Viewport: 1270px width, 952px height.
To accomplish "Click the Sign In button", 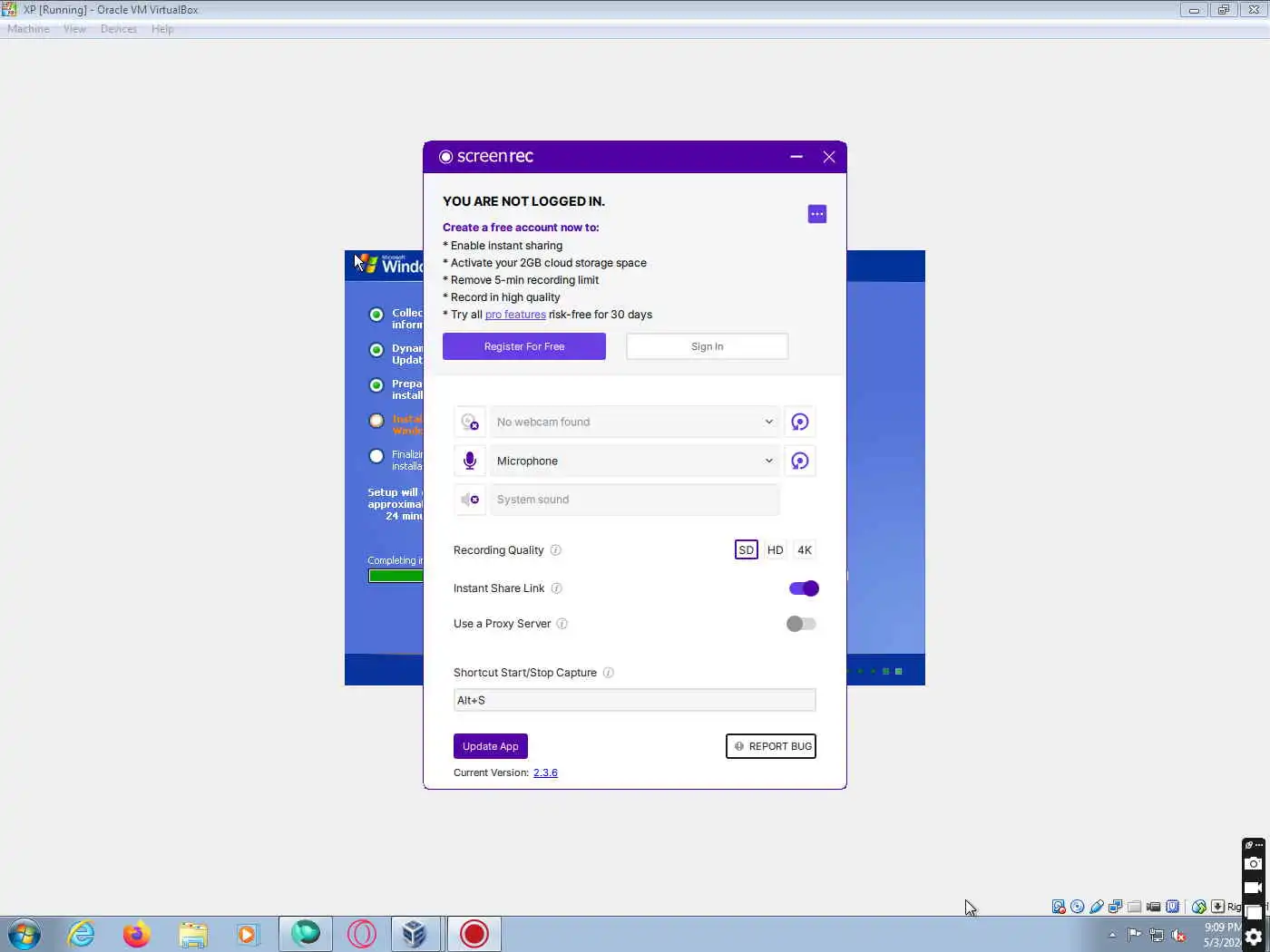I will click(708, 346).
